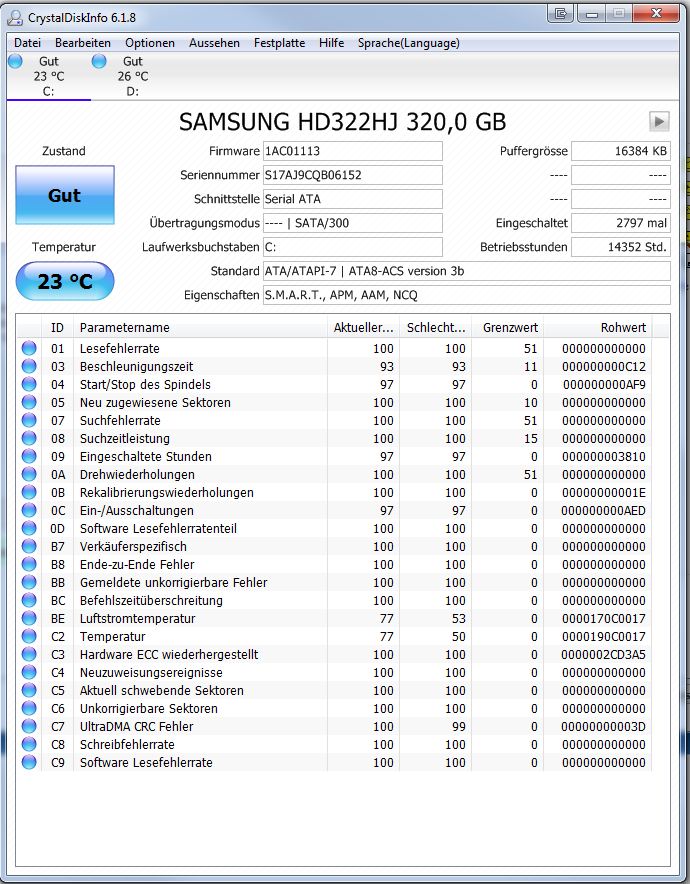Click status orb for Suchzeitleistung row
Image resolution: width=690 pixels, height=884 pixels.
[29, 438]
